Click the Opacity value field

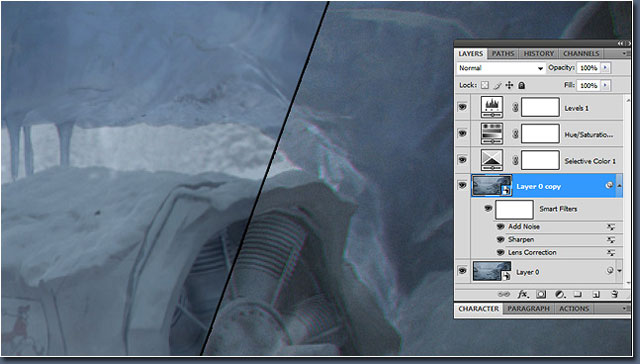coord(589,68)
